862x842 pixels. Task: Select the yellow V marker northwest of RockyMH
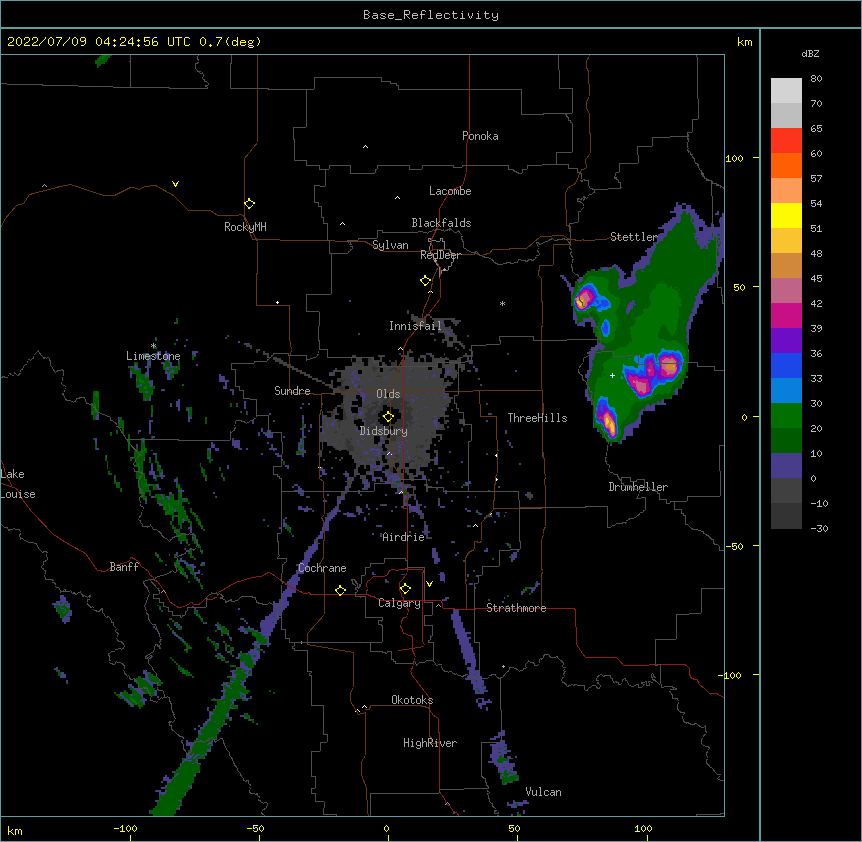click(175, 184)
